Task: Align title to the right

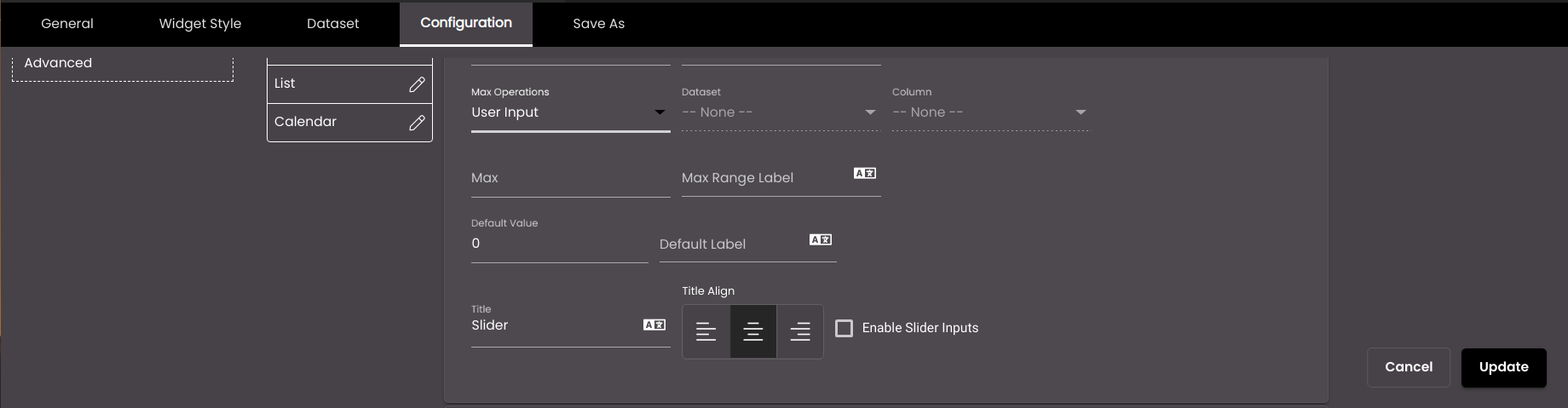Action: pos(800,331)
